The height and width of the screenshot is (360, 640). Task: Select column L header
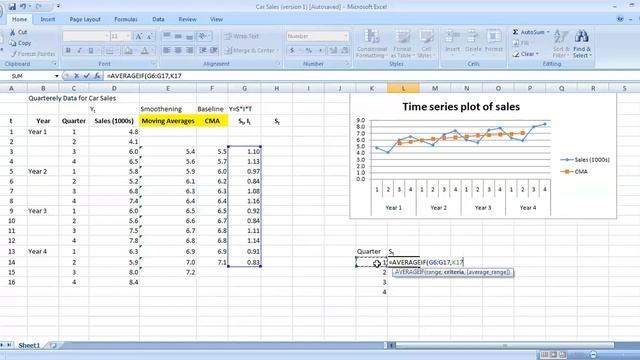click(403, 88)
